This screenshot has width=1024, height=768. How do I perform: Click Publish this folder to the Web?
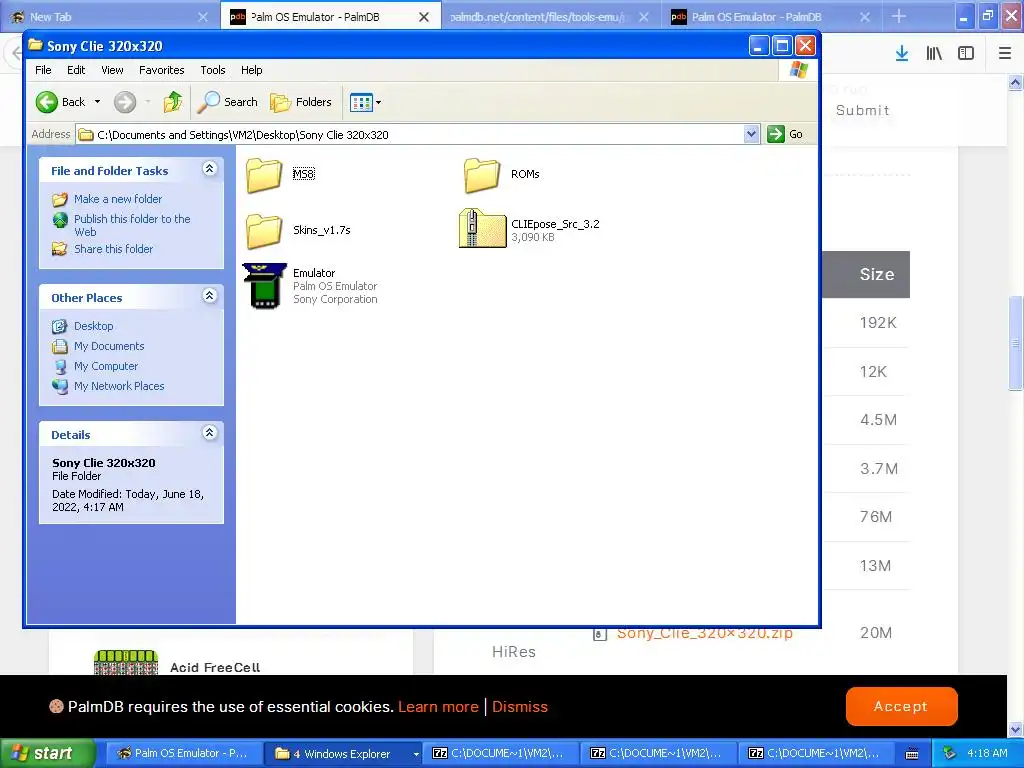132,225
